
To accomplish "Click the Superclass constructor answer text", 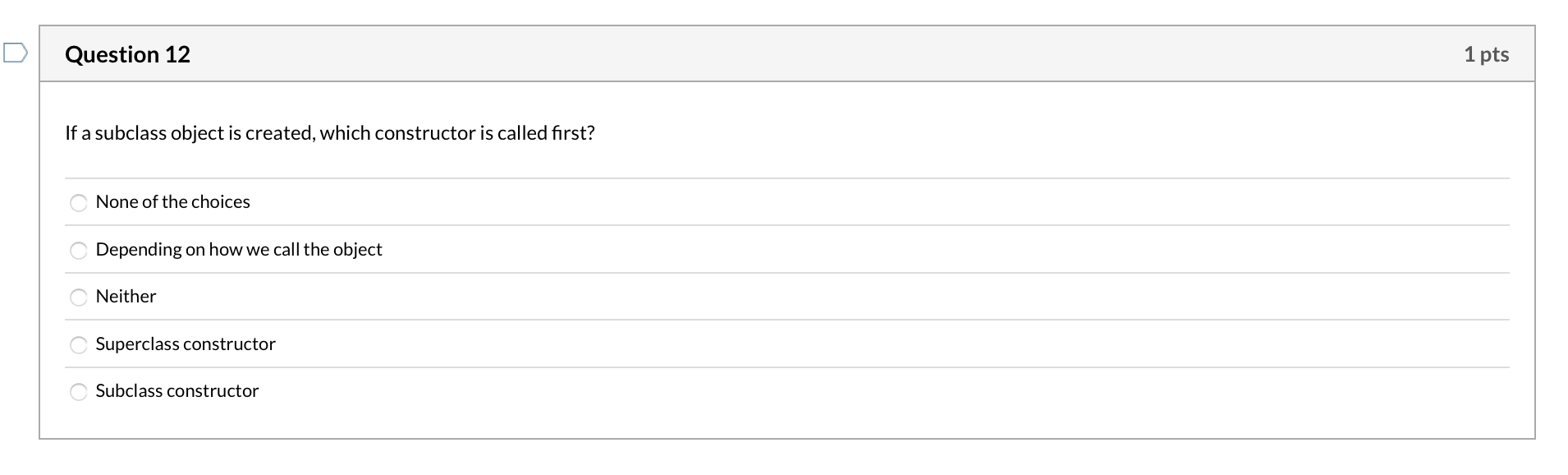I will [x=186, y=344].
